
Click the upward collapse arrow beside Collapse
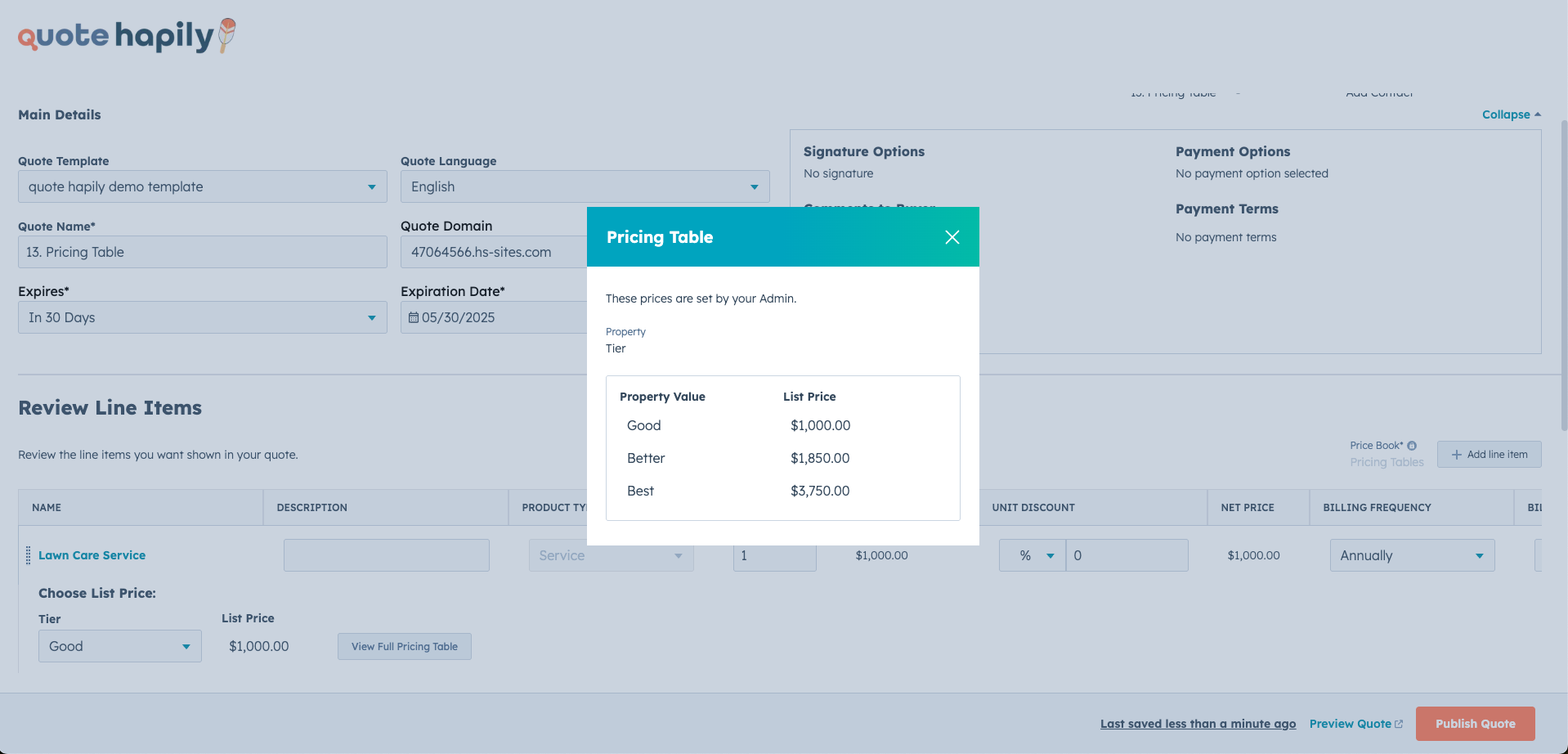[1538, 114]
